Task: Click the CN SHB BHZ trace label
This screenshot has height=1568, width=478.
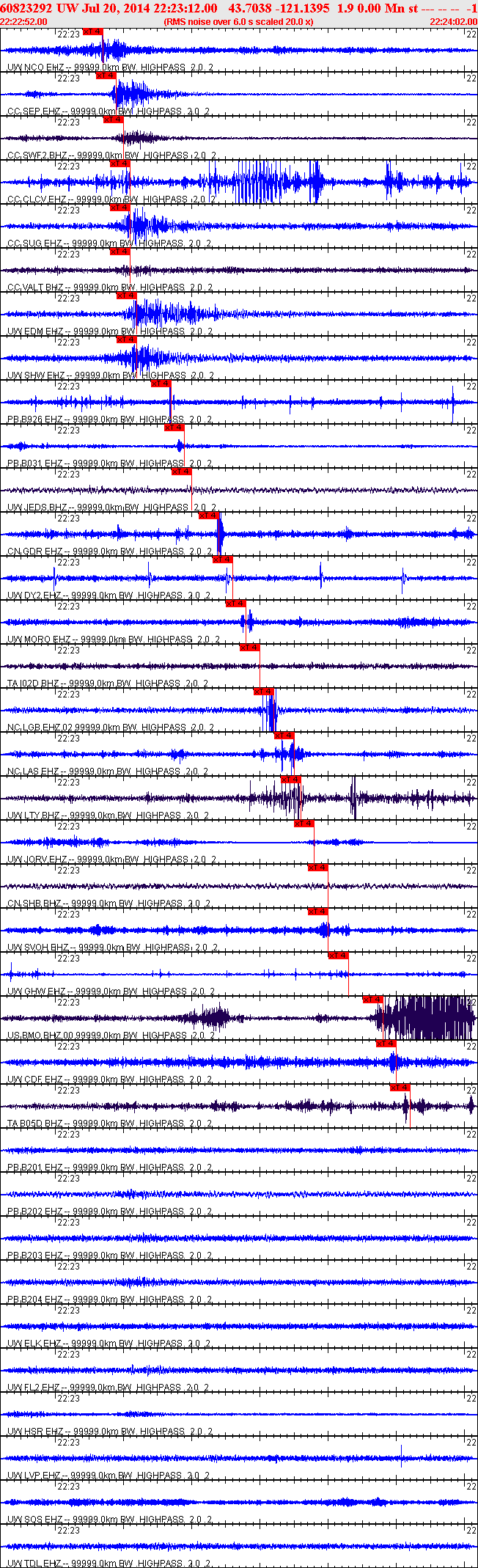Action: 109,904
